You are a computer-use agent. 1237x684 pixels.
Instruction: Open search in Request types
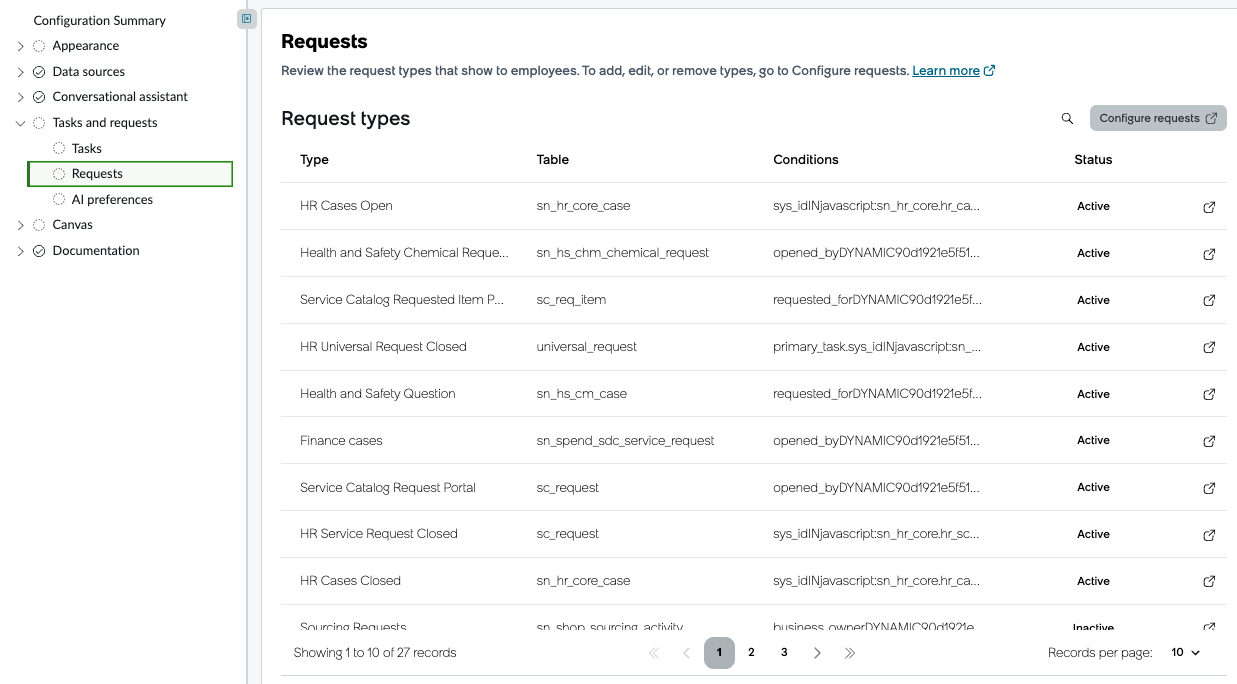1067,118
